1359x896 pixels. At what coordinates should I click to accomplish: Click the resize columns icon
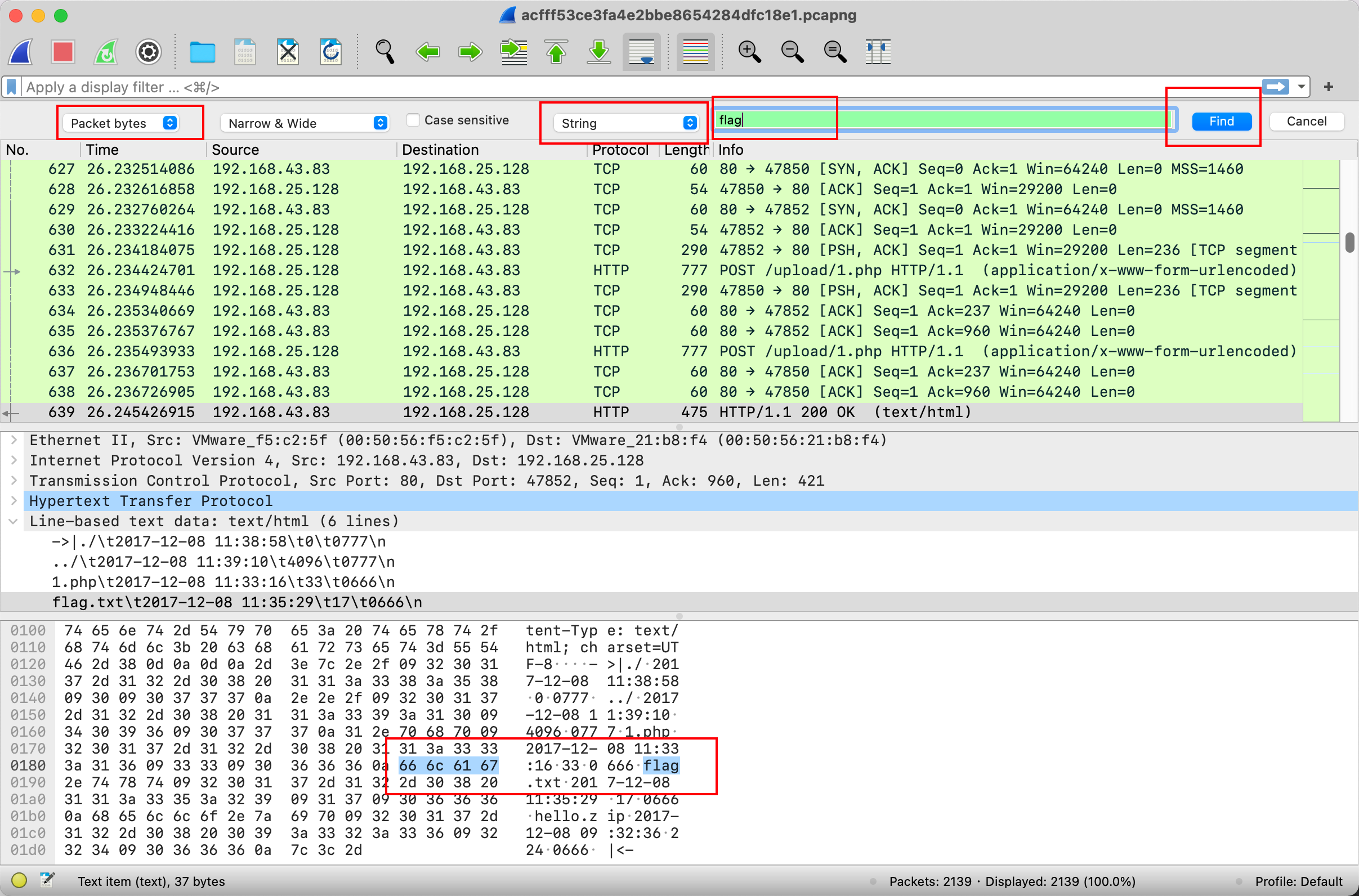tap(878, 52)
